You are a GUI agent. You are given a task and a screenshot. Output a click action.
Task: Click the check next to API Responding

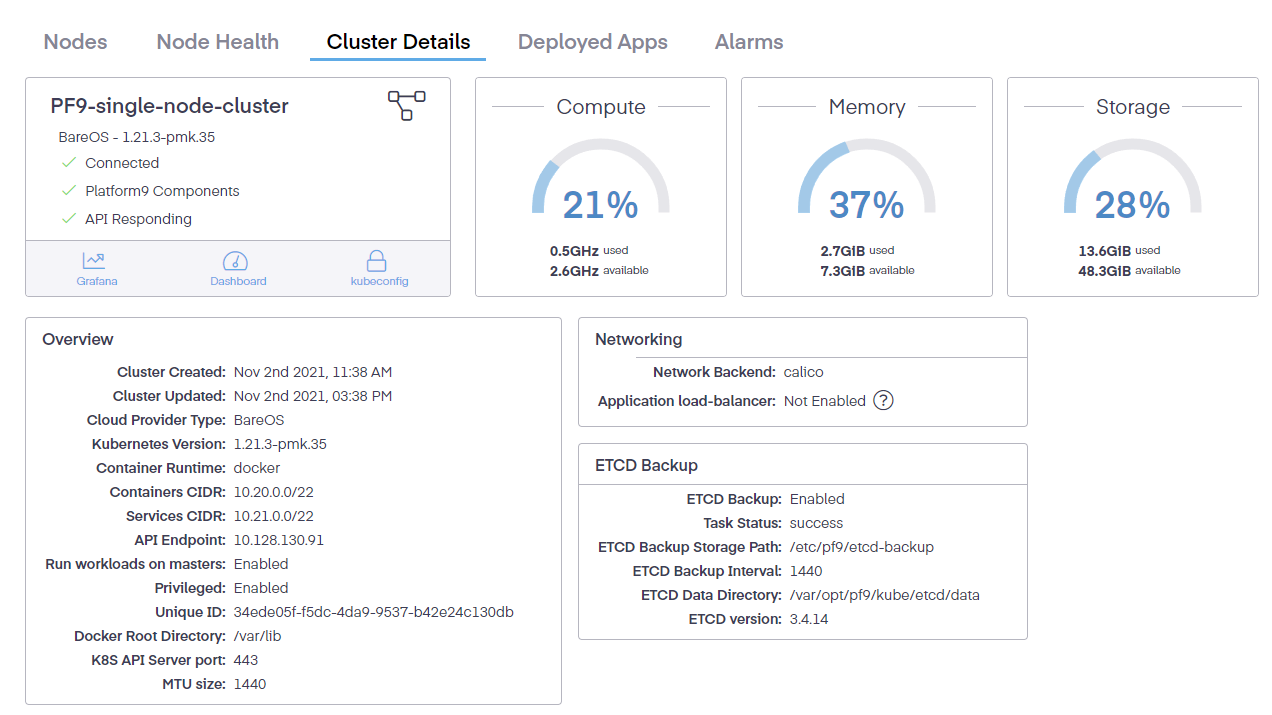pos(69,219)
